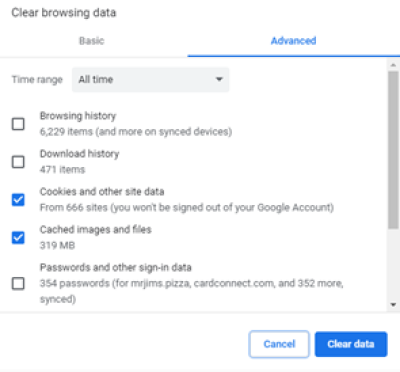Click the vertical scrollbar thumb
The width and height of the screenshot is (400, 372).
(x=393, y=150)
